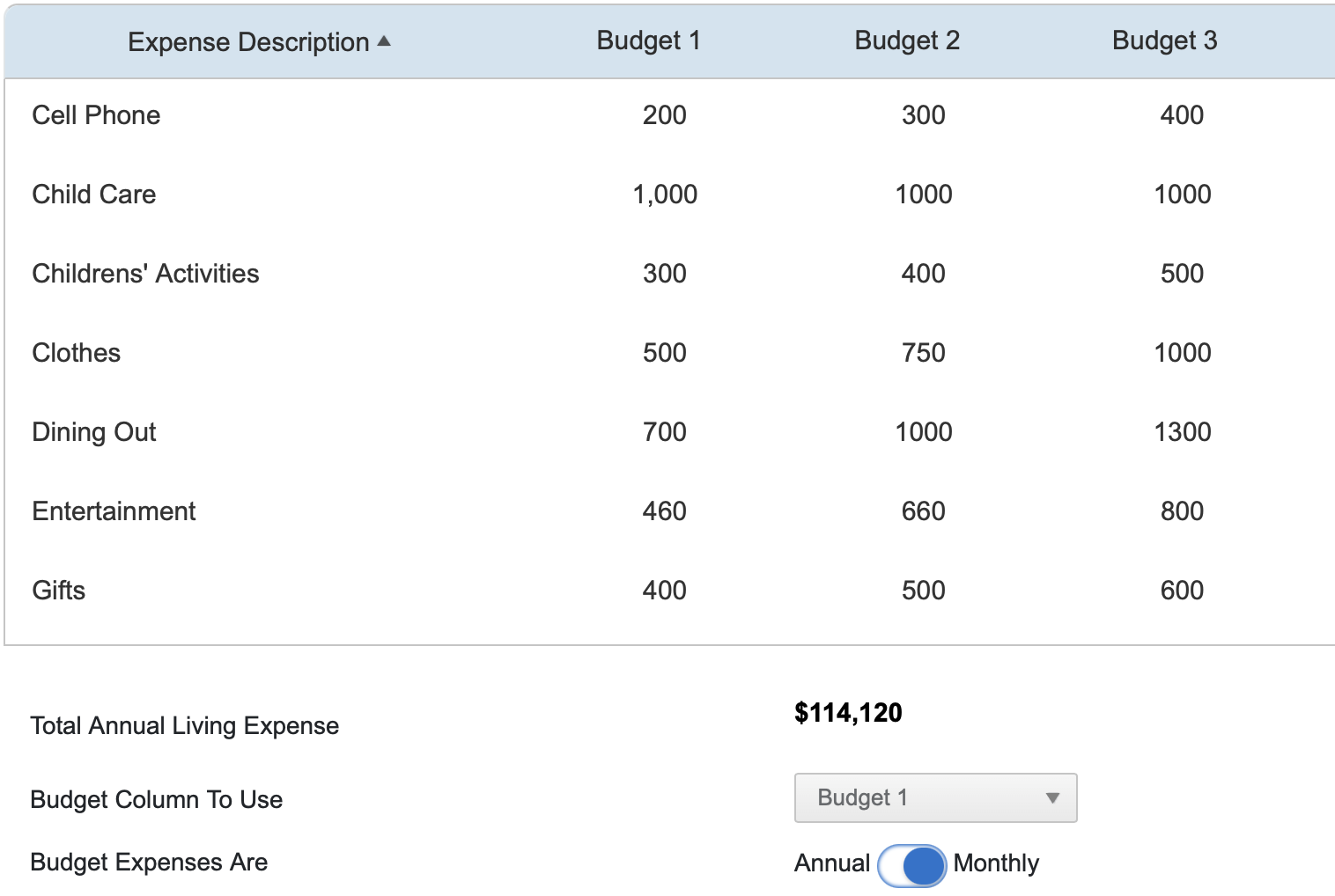Click the Annual label on the toggle
1335x896 pixels.
click(830, 863)
